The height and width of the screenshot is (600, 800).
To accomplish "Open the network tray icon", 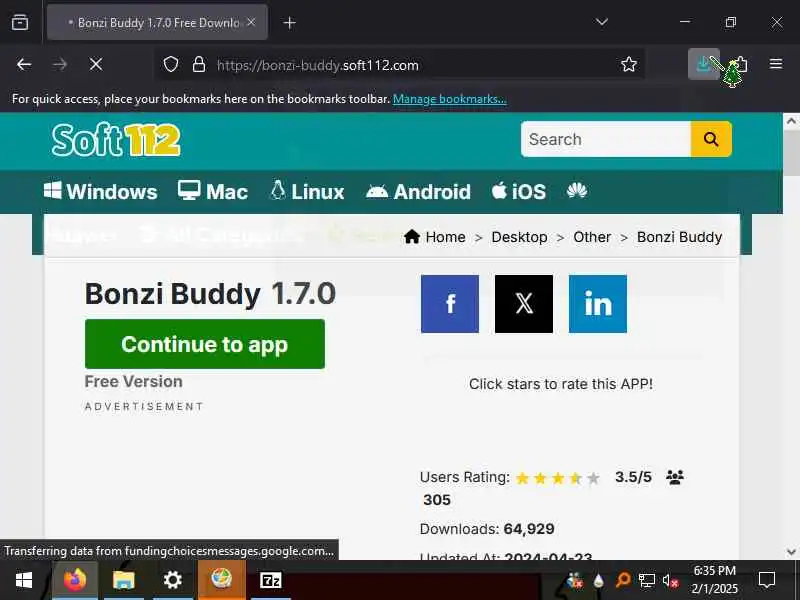I will 646,581.
